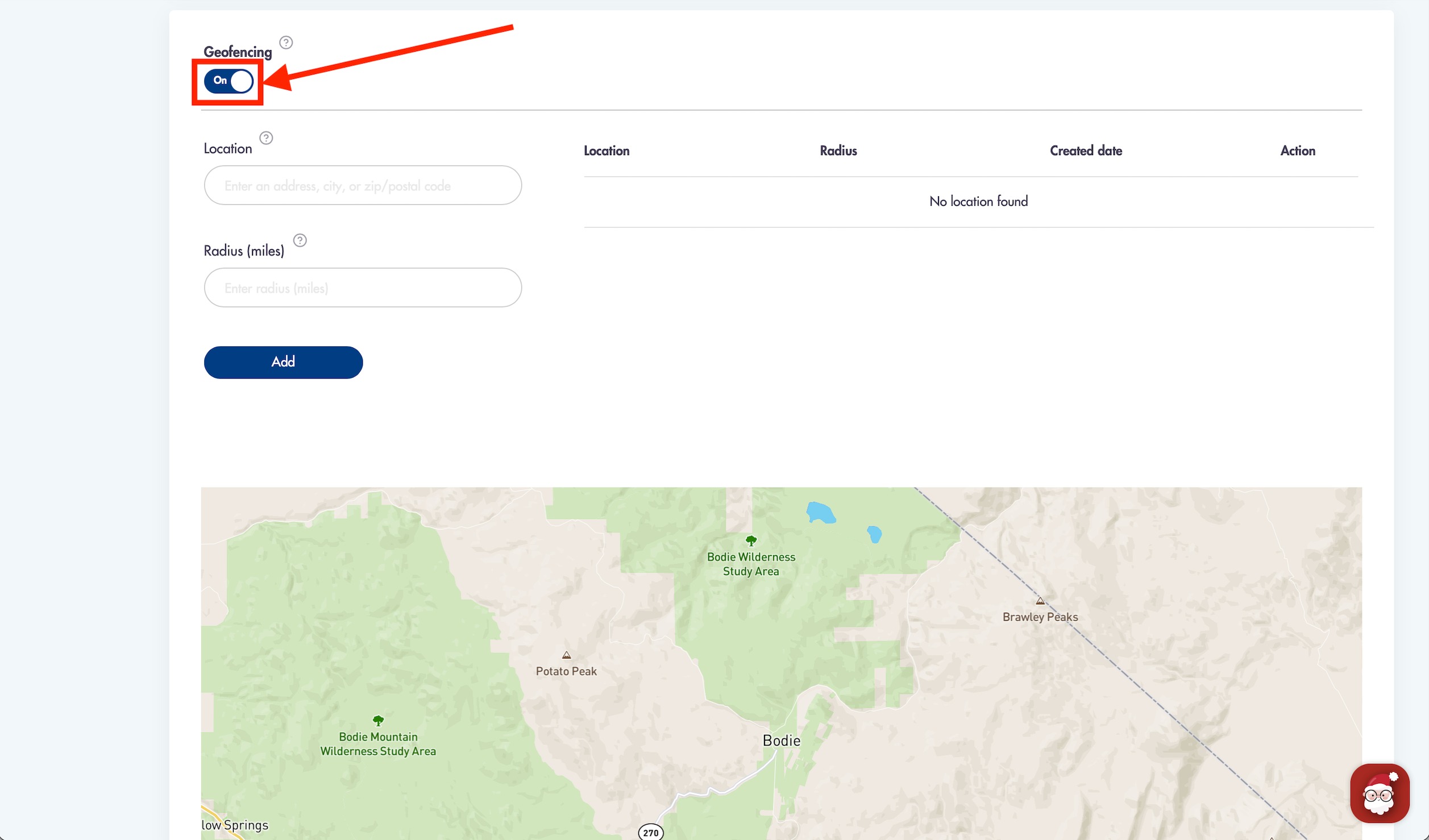The image size is (1429, 840).
Task: Click the Add button
Action: coord(283,362)
